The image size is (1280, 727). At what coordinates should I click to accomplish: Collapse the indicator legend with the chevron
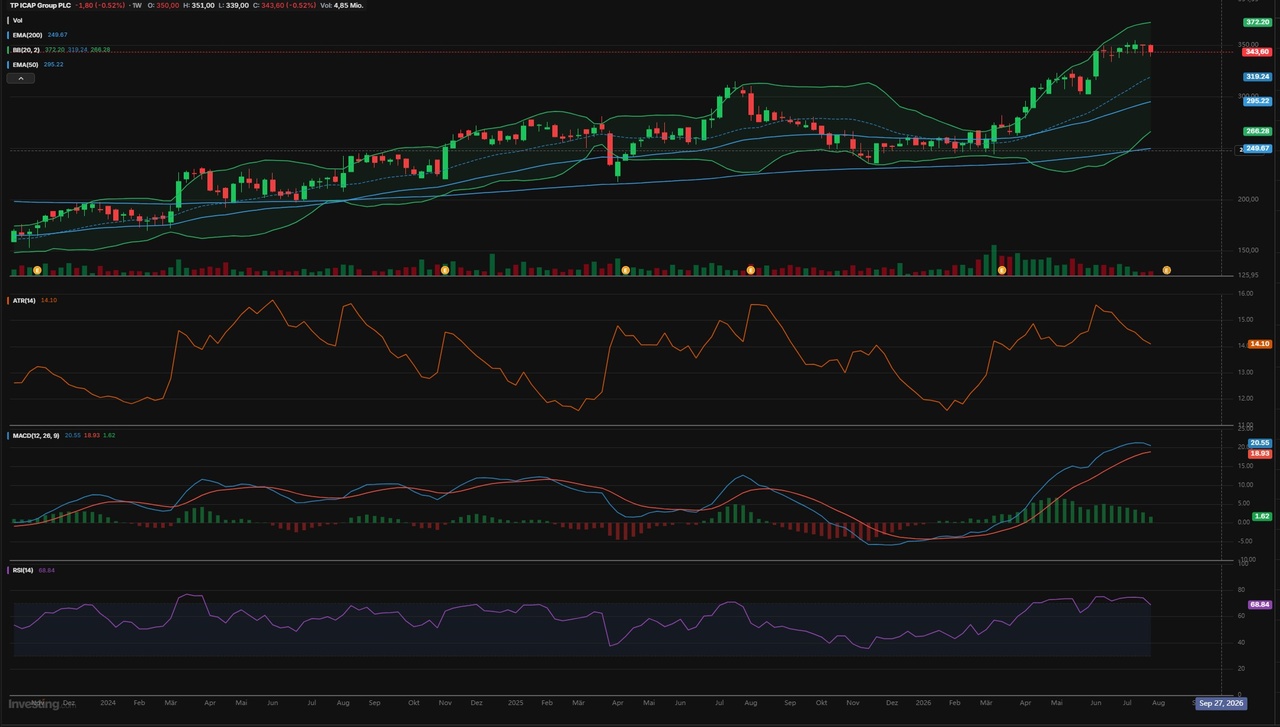(21, 78)
